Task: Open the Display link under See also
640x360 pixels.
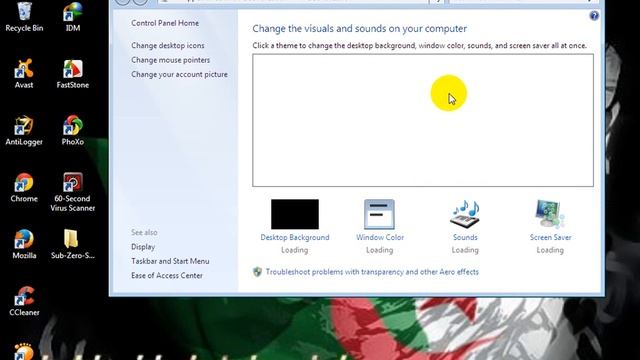Action: [x=143, y=247]
